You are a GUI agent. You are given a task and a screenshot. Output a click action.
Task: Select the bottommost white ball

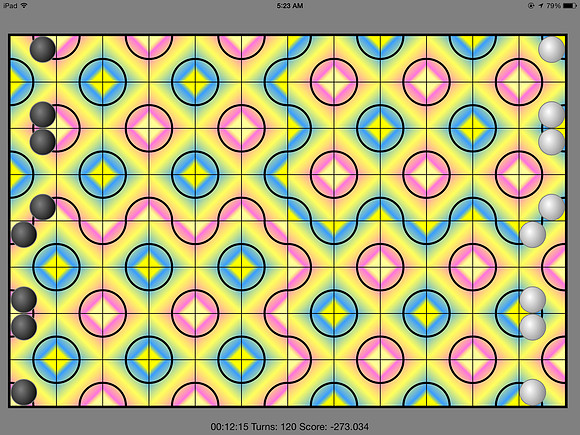click(533, 392)
